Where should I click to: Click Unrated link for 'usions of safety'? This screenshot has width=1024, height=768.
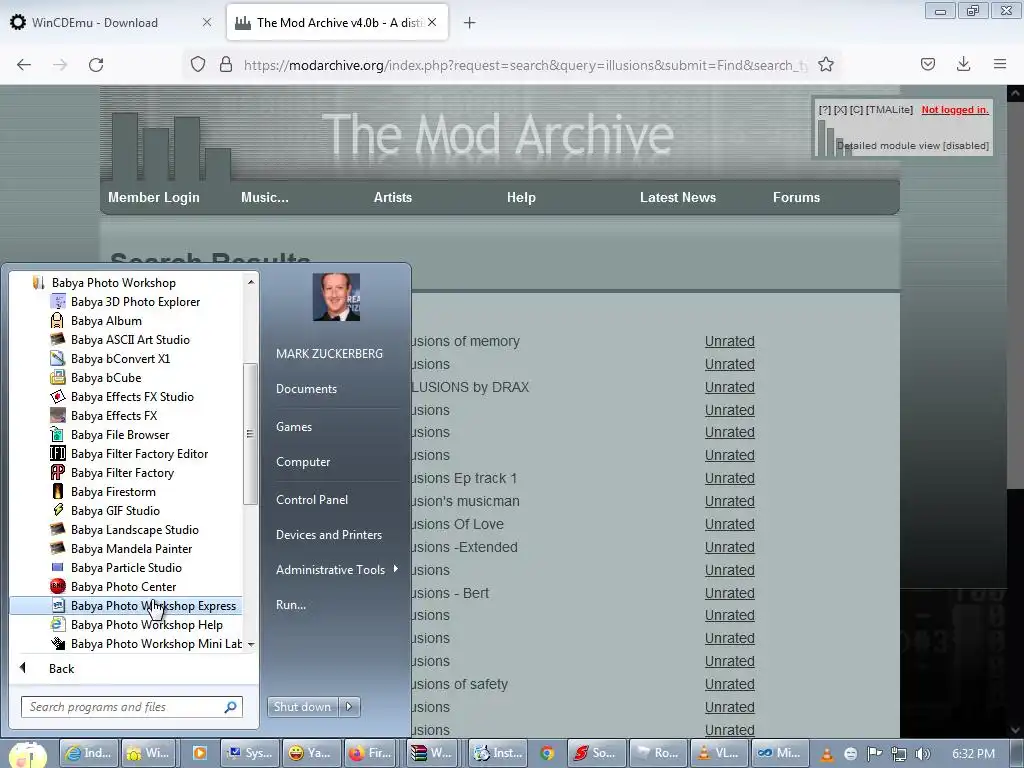point(729,684)
